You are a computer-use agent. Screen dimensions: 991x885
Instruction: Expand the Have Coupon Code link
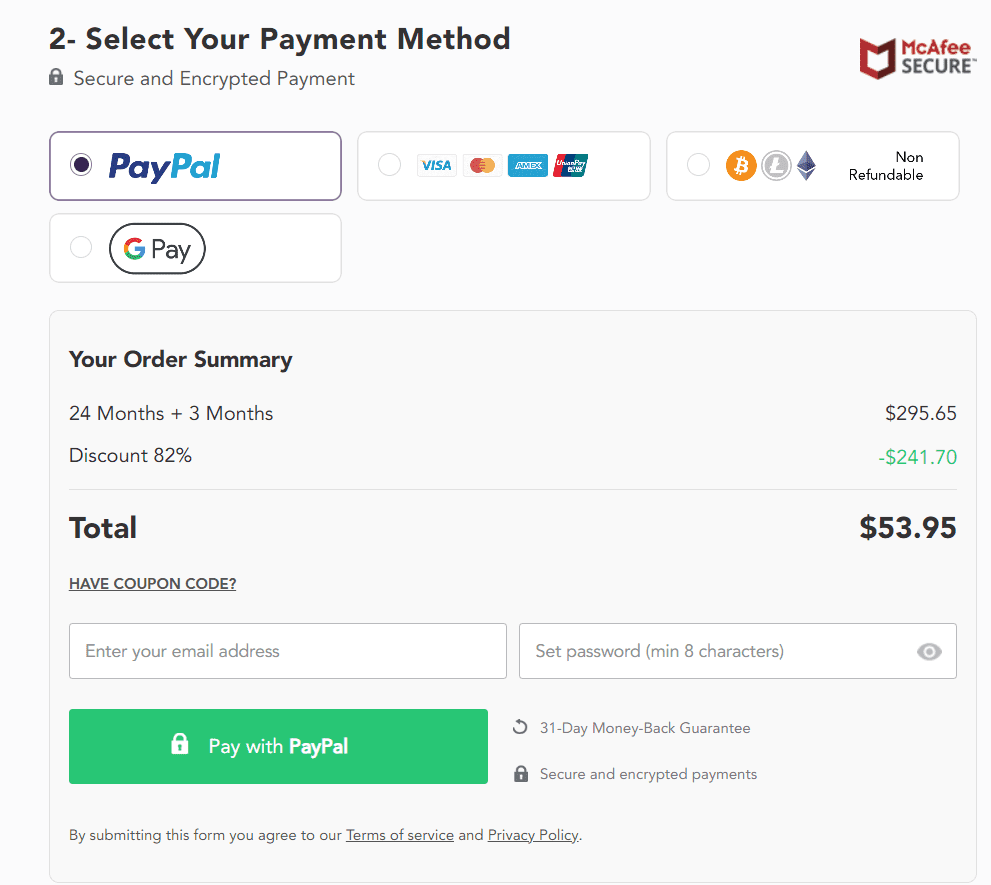(152, 584)
